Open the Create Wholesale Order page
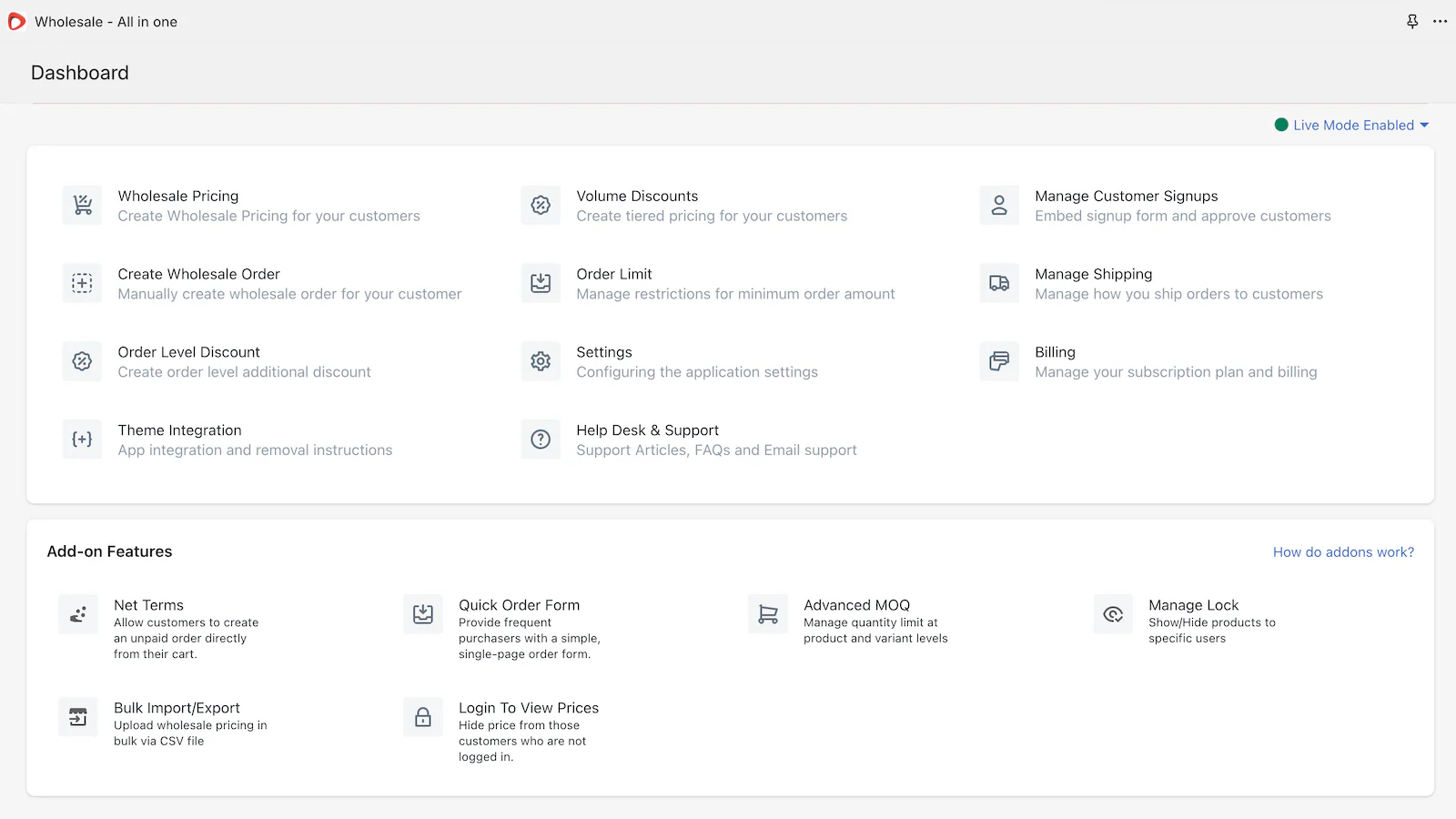Screen dimensions: 1456x819 (x=198, y=275)
